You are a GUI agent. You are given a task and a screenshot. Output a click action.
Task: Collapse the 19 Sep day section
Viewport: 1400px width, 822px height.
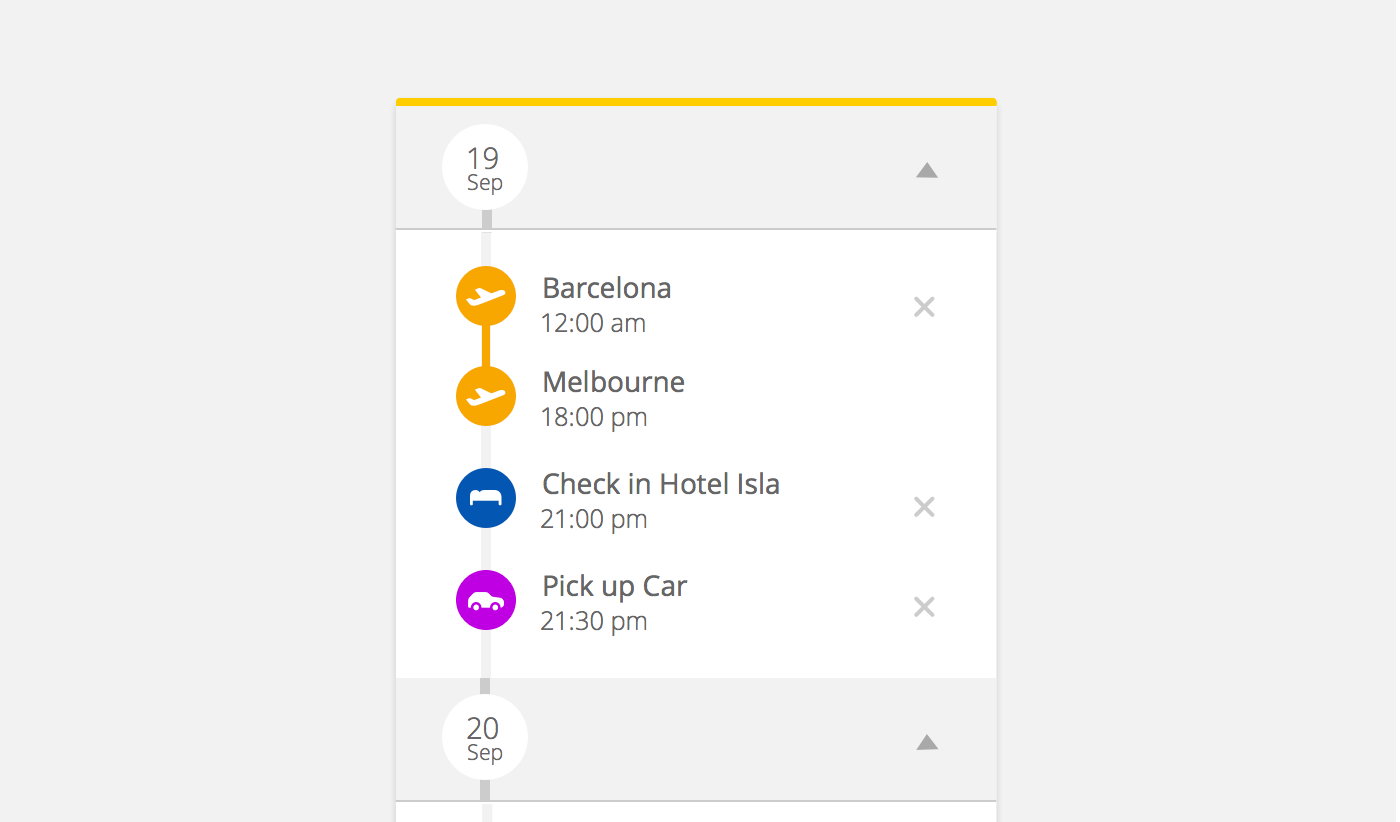[x=927, y=171]
